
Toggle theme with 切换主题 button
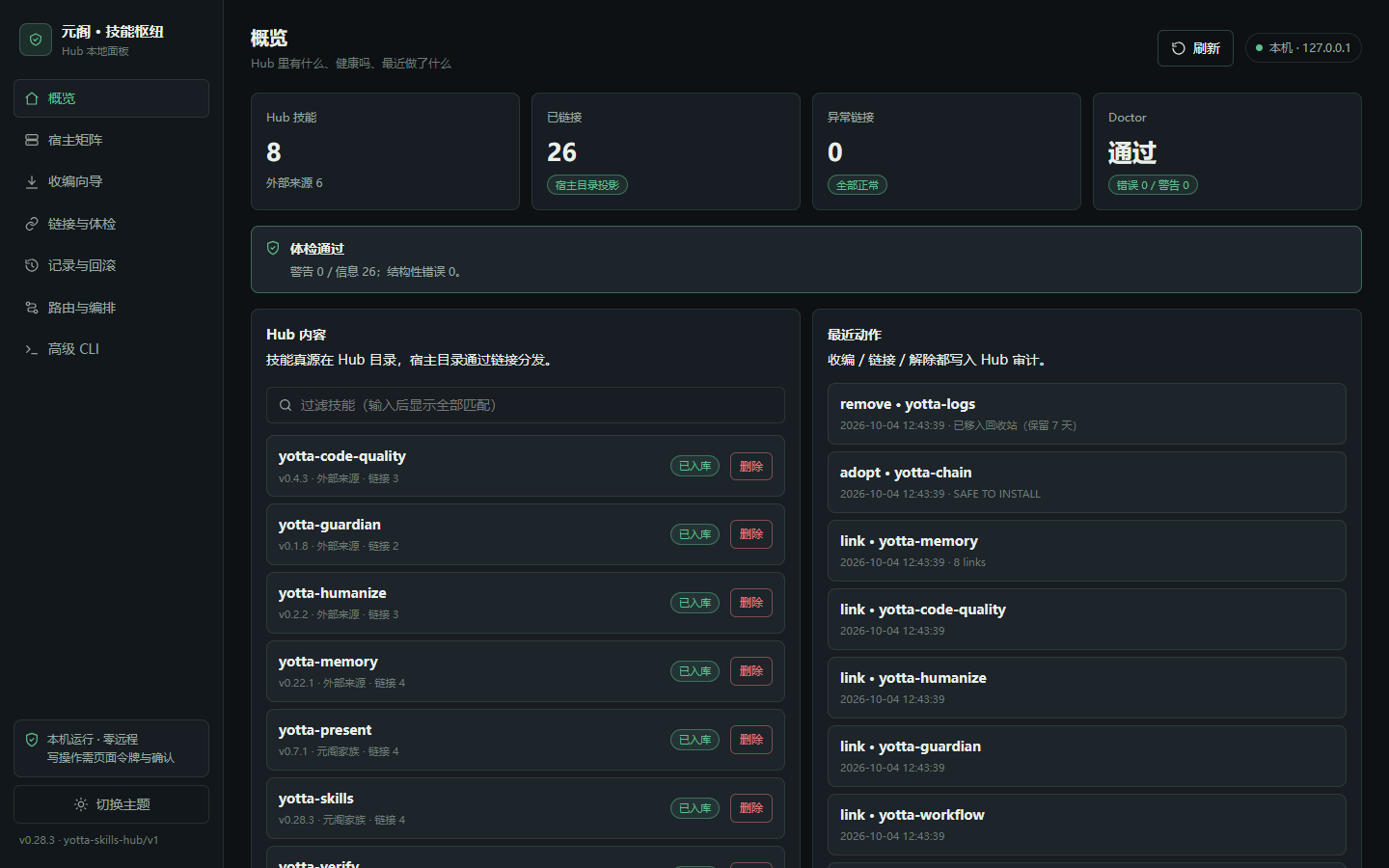[x=111, y=804]
